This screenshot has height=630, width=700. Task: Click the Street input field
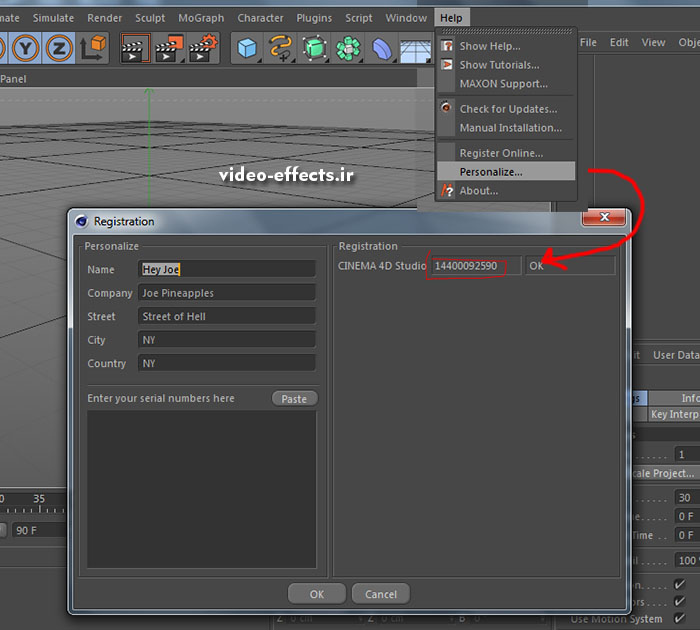coord(227,316)
